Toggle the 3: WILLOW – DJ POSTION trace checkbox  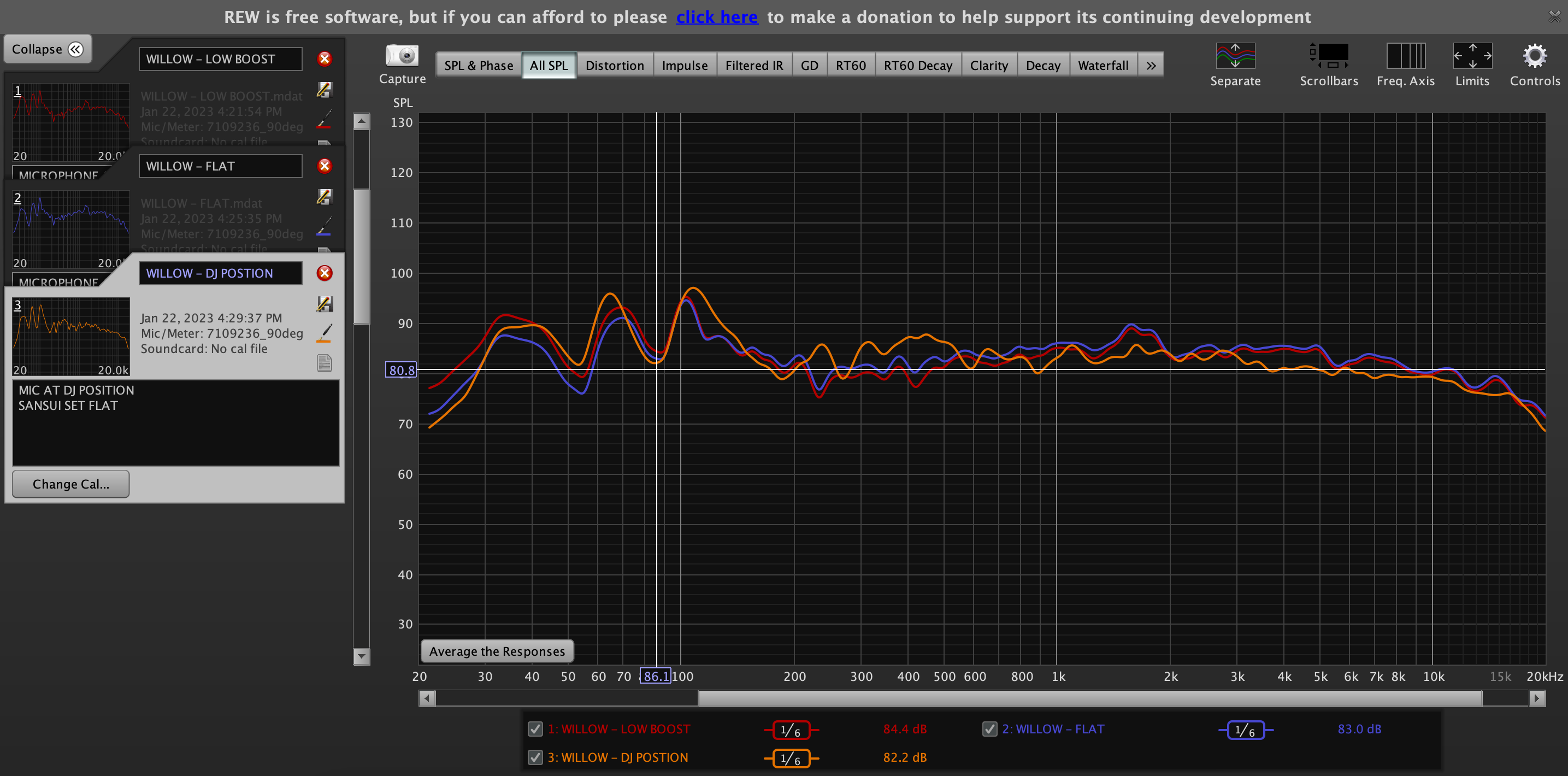coord(535,757)
